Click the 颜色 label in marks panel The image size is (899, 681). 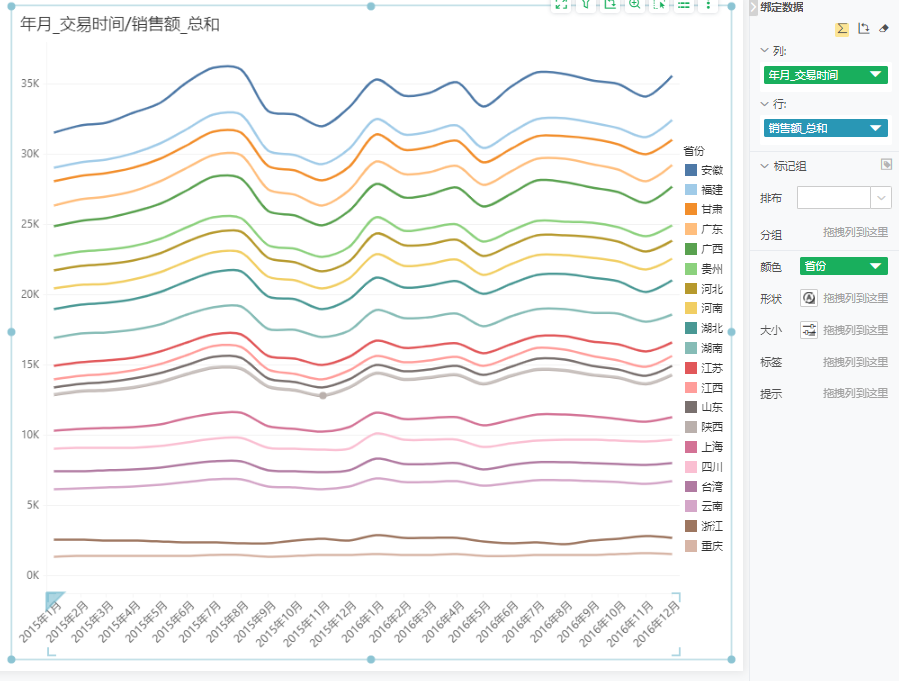coord(771,267)
